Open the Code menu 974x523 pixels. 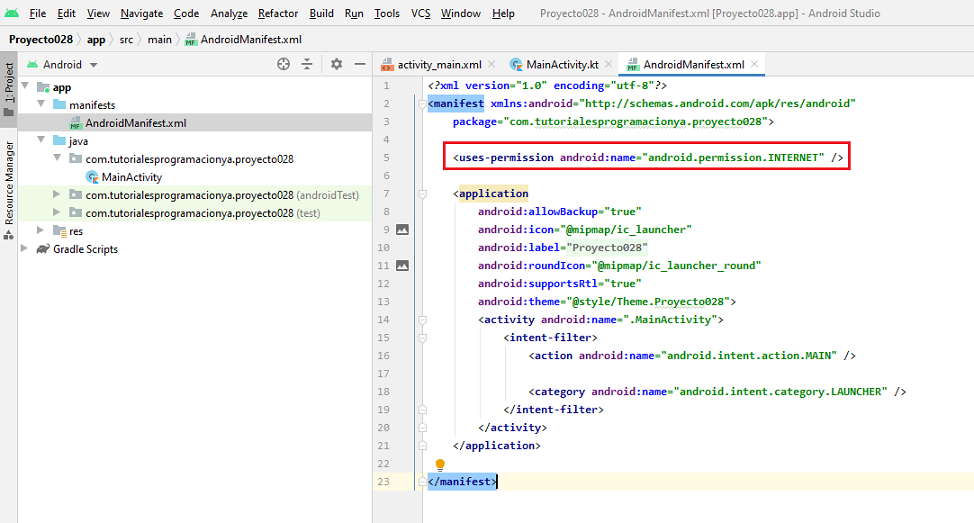186,13
